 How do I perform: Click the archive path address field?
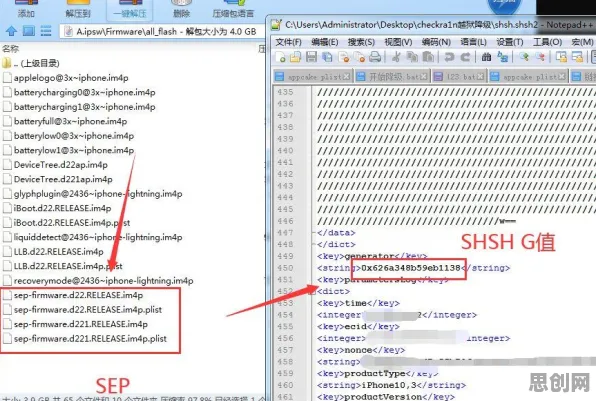(162, 31)
